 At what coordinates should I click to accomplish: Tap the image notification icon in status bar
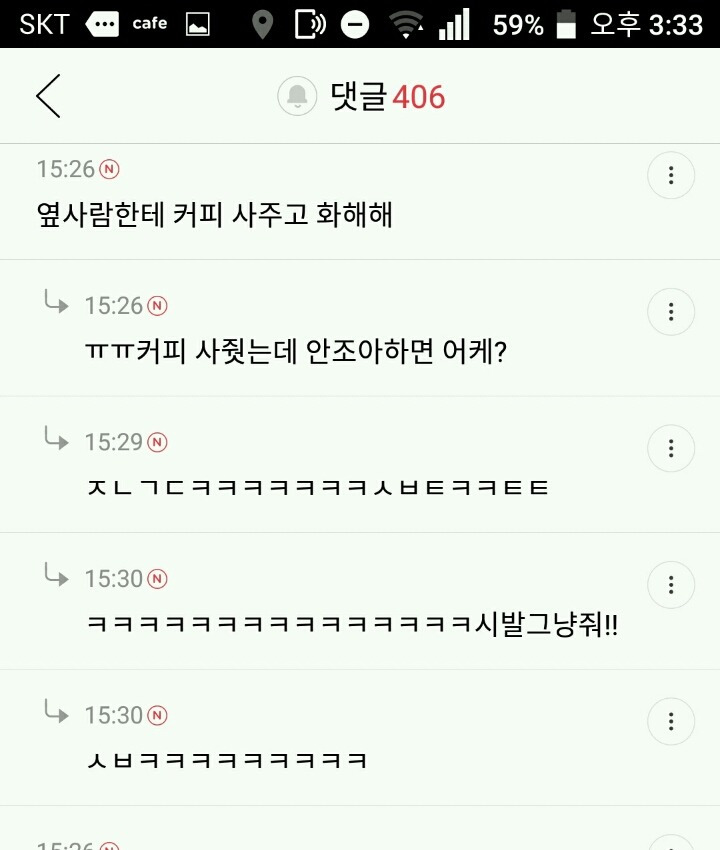197,24
